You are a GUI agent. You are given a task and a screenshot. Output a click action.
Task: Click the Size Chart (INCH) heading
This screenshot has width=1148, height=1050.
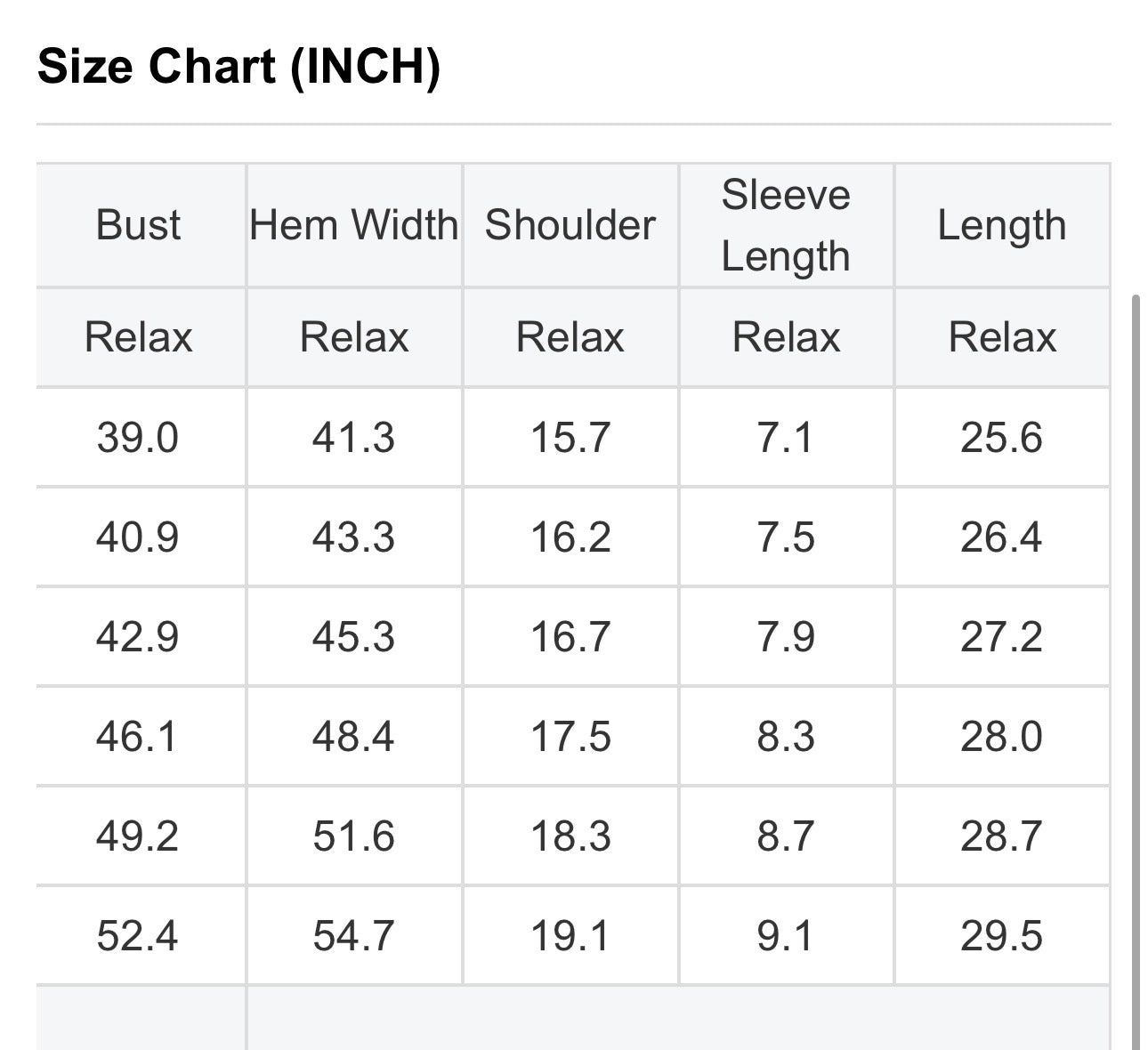(x=238, y=66)
